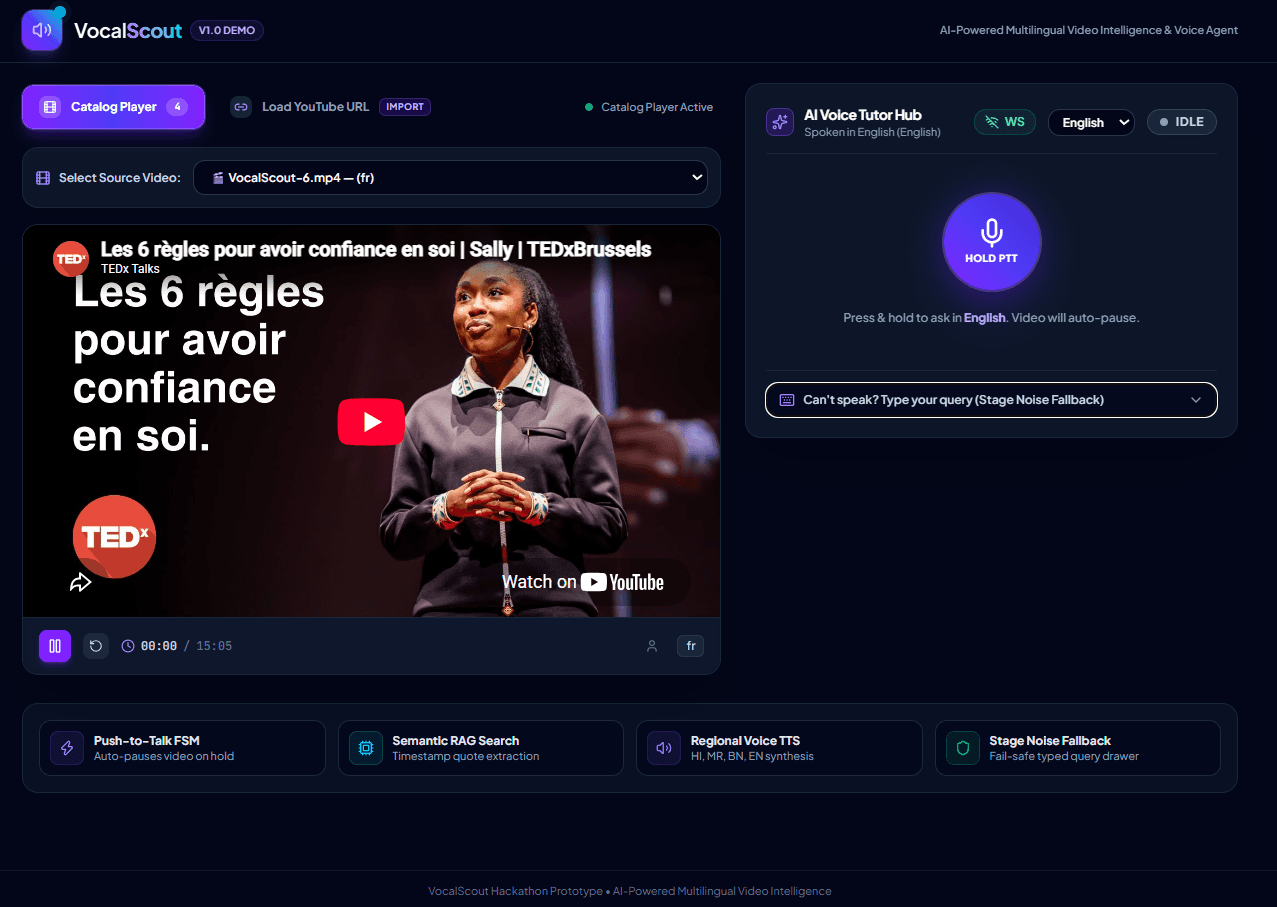Click the 15:05 duration text
This screenshot has width=1277, height=907.
click(x=214, y=646)
